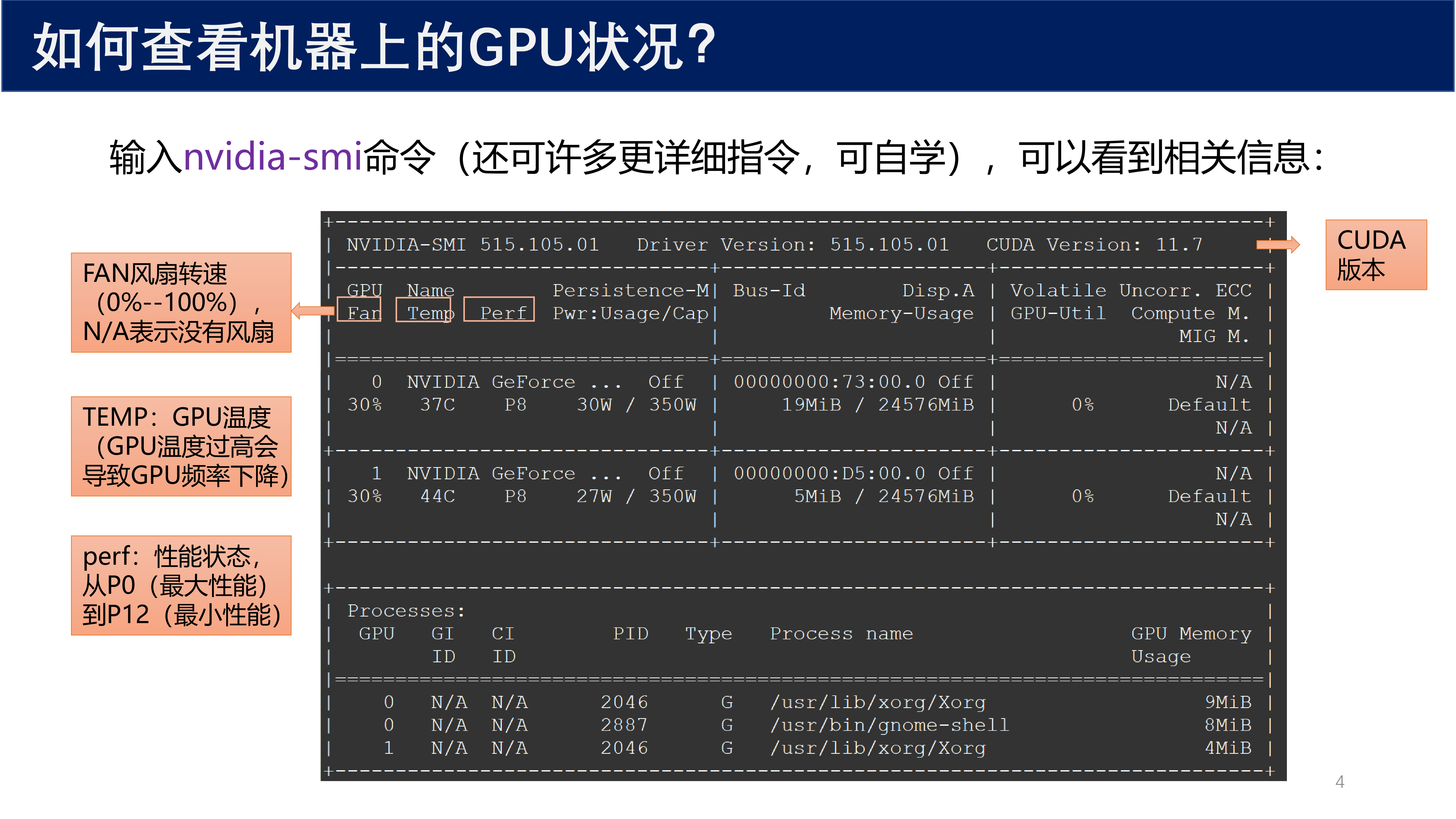Viewport: 1456px width, 819px height.
Task: Click 'Memory-Usage' header text
Action: (x=901, y=314)
